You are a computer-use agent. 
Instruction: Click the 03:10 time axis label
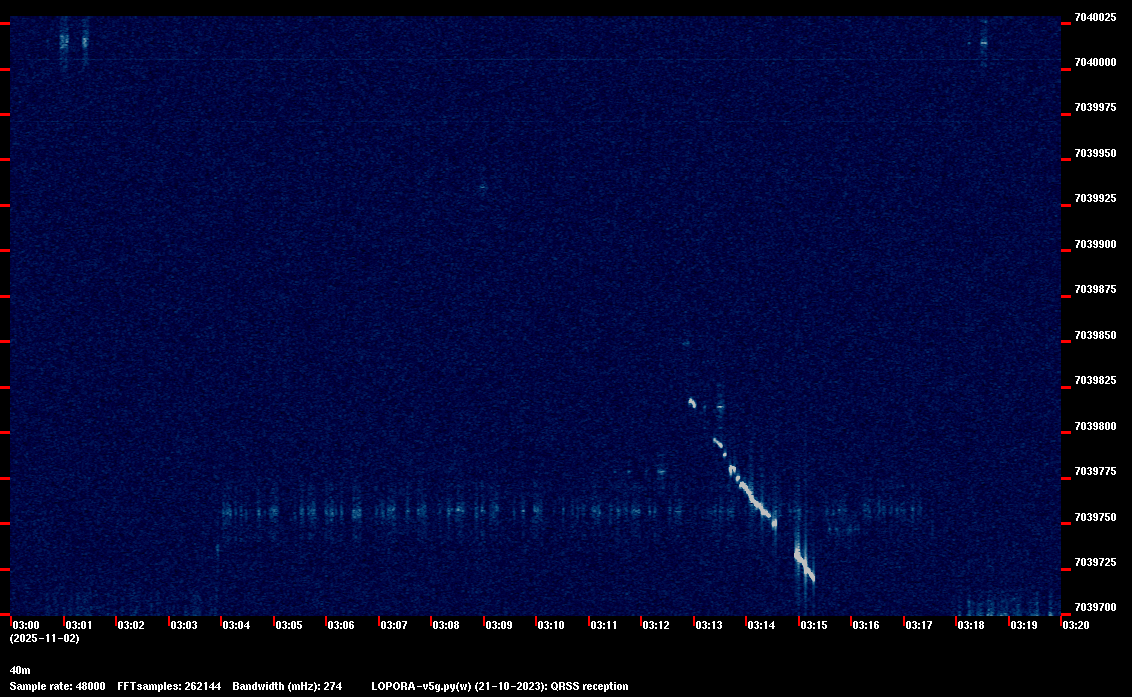click(x=551, y=625)
